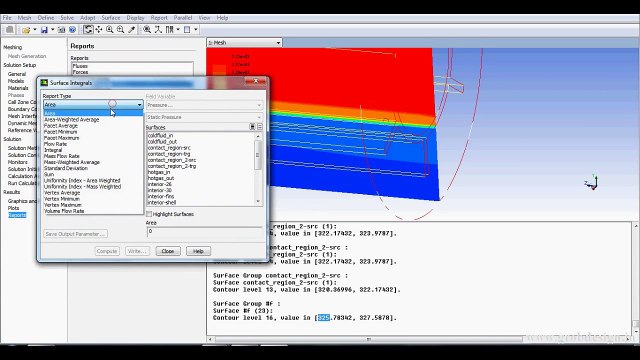The image size is (640, 360).
Task: Click the Write... button
Action: [x=137, y=251]
